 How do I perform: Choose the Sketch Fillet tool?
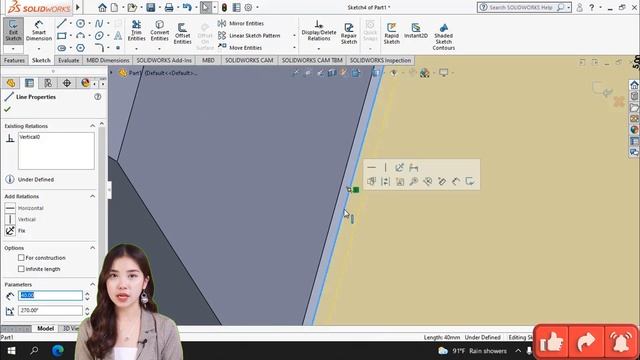click(99, 48)
